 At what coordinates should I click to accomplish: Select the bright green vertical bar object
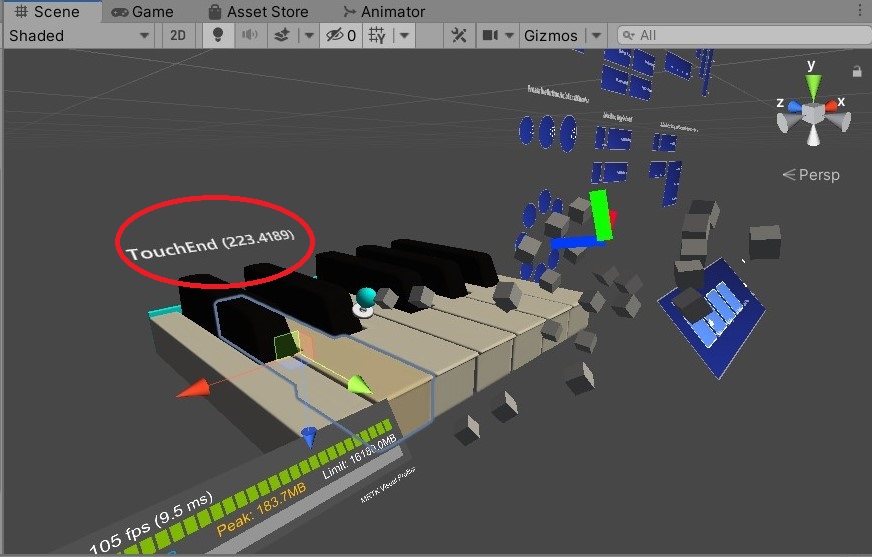[x=601, y=215]
